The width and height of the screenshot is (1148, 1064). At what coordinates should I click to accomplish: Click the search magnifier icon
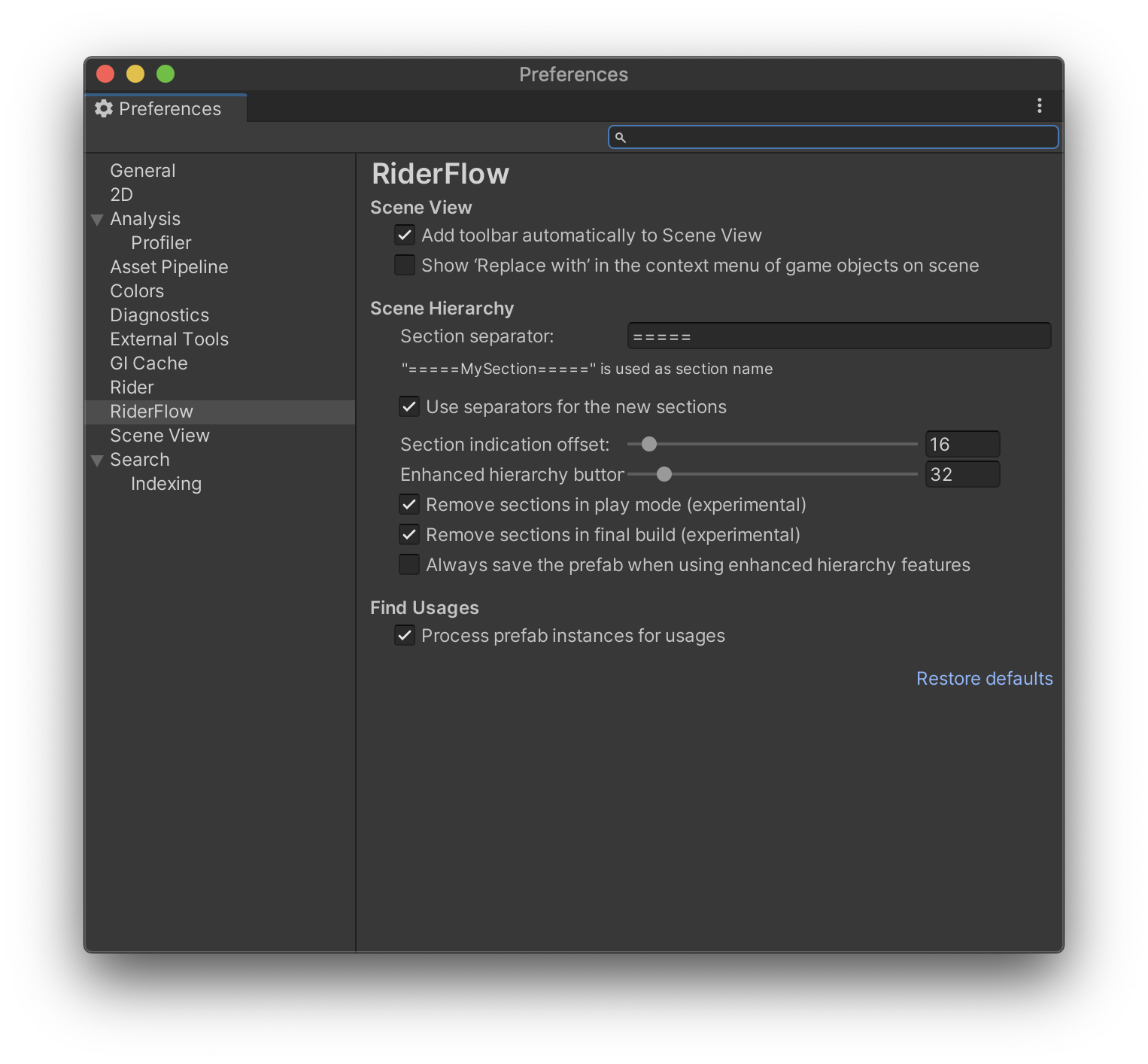coord(621,137)
